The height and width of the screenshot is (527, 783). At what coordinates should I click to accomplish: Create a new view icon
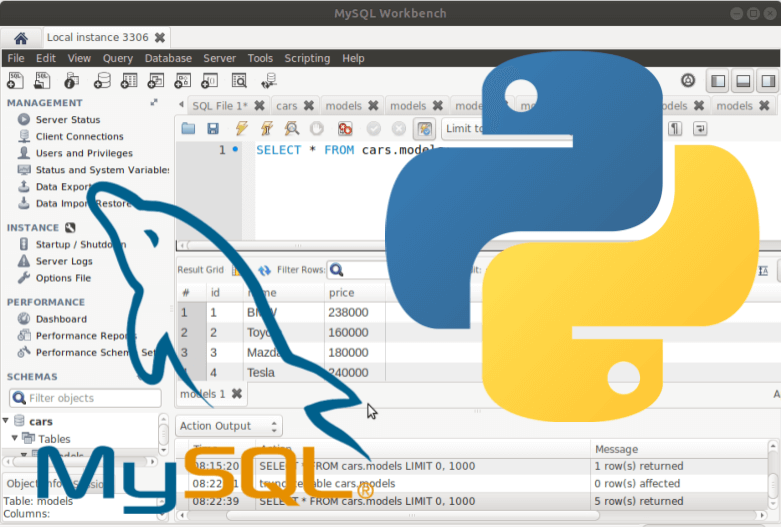click(155, 80)
